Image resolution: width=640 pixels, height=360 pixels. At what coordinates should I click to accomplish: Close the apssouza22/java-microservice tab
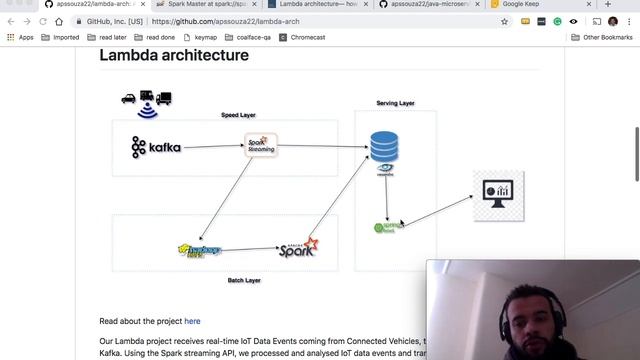(477, 4)
